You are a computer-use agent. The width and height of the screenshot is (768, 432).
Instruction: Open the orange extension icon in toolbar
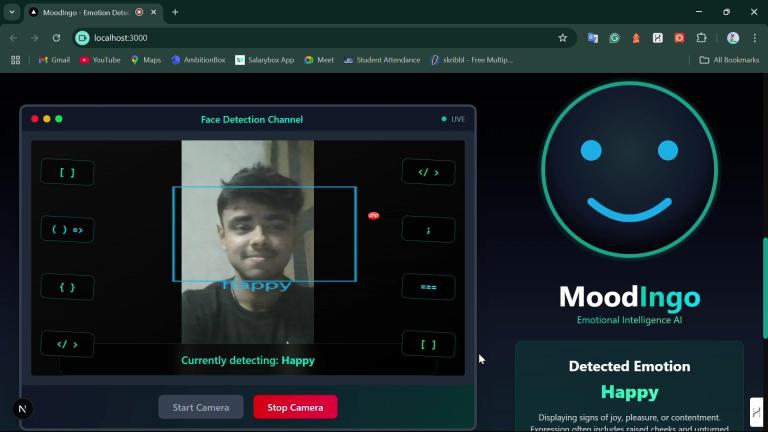point(636,38)
